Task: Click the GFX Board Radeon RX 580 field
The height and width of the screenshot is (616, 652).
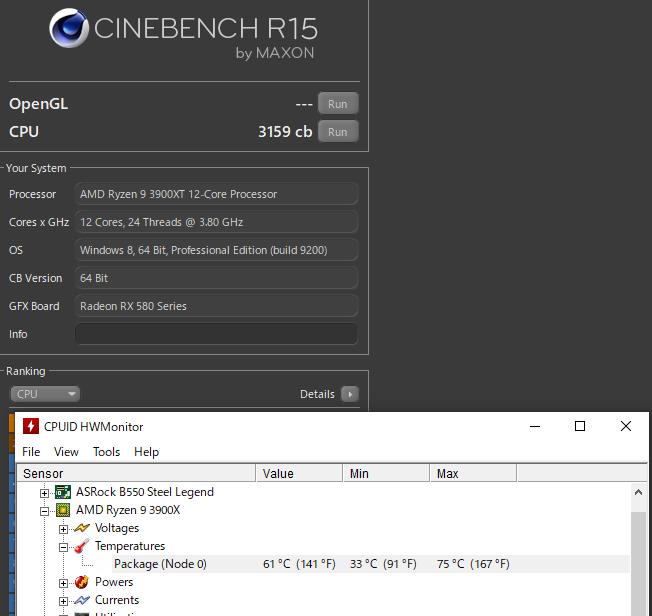Action: (x=216, y=306)
